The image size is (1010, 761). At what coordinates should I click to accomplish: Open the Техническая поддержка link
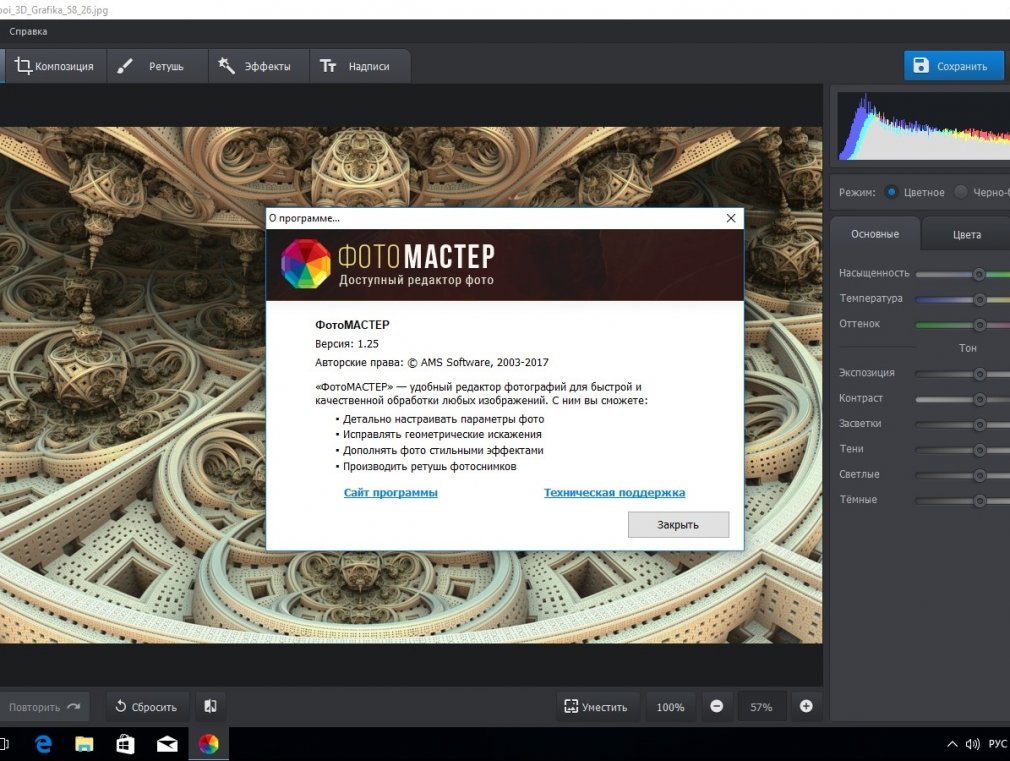(614, 493)
